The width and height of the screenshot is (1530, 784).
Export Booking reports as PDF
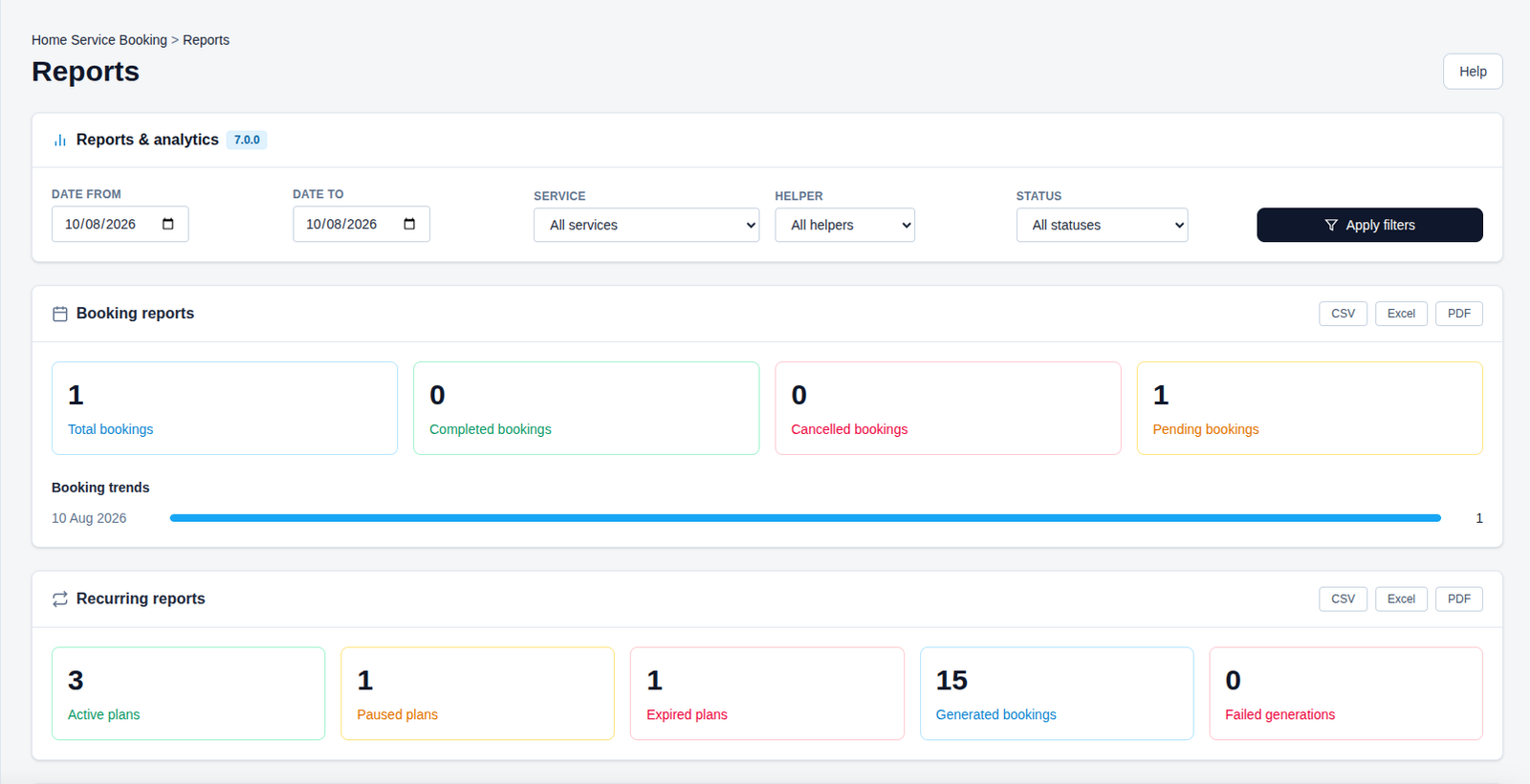click(1458, 314)
